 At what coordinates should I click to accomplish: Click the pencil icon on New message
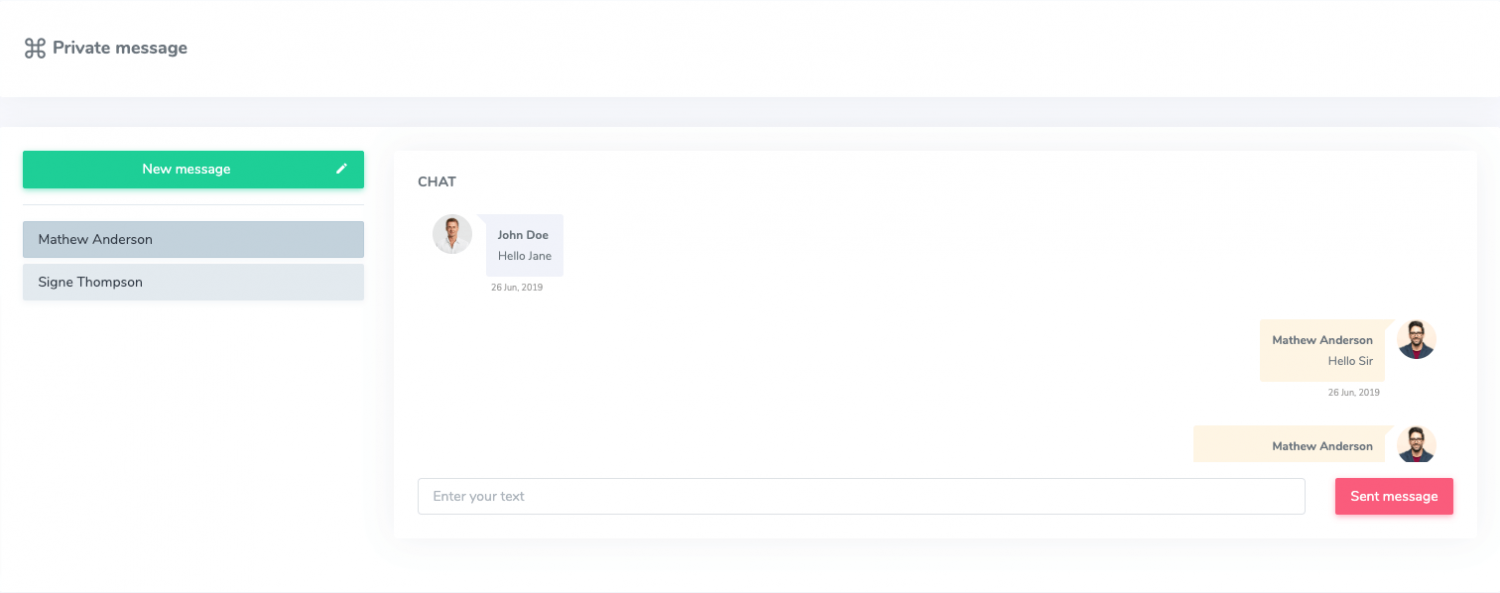click(x=341, y=169)
